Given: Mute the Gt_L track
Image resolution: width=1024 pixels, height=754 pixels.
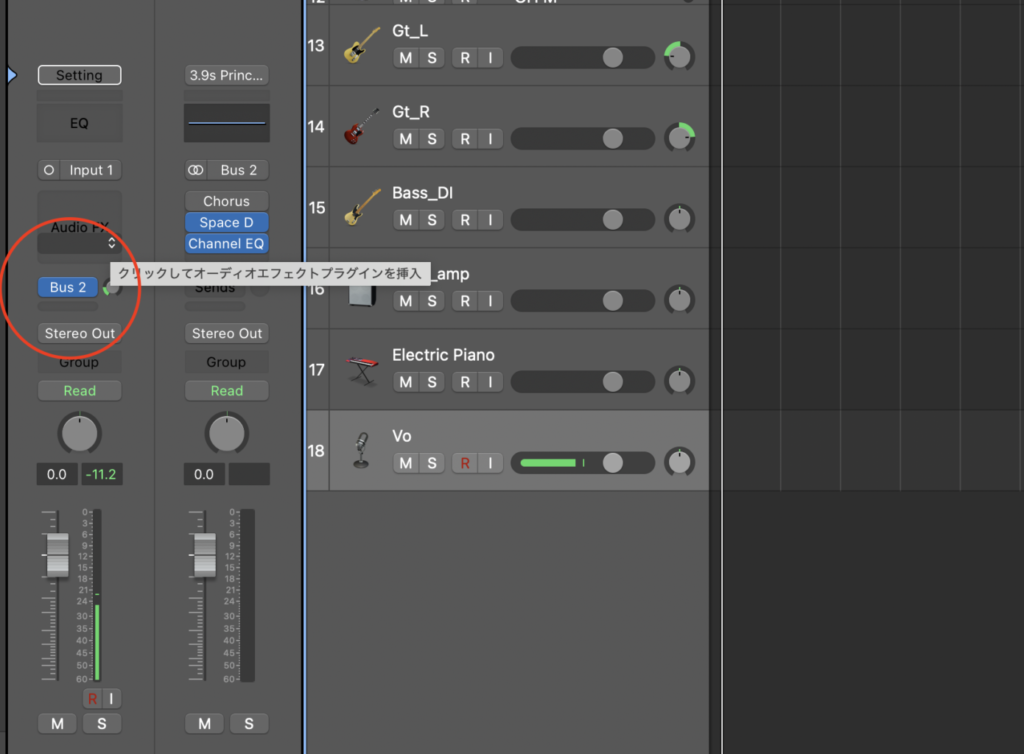Looking at the screenshot, I should 405,58.
